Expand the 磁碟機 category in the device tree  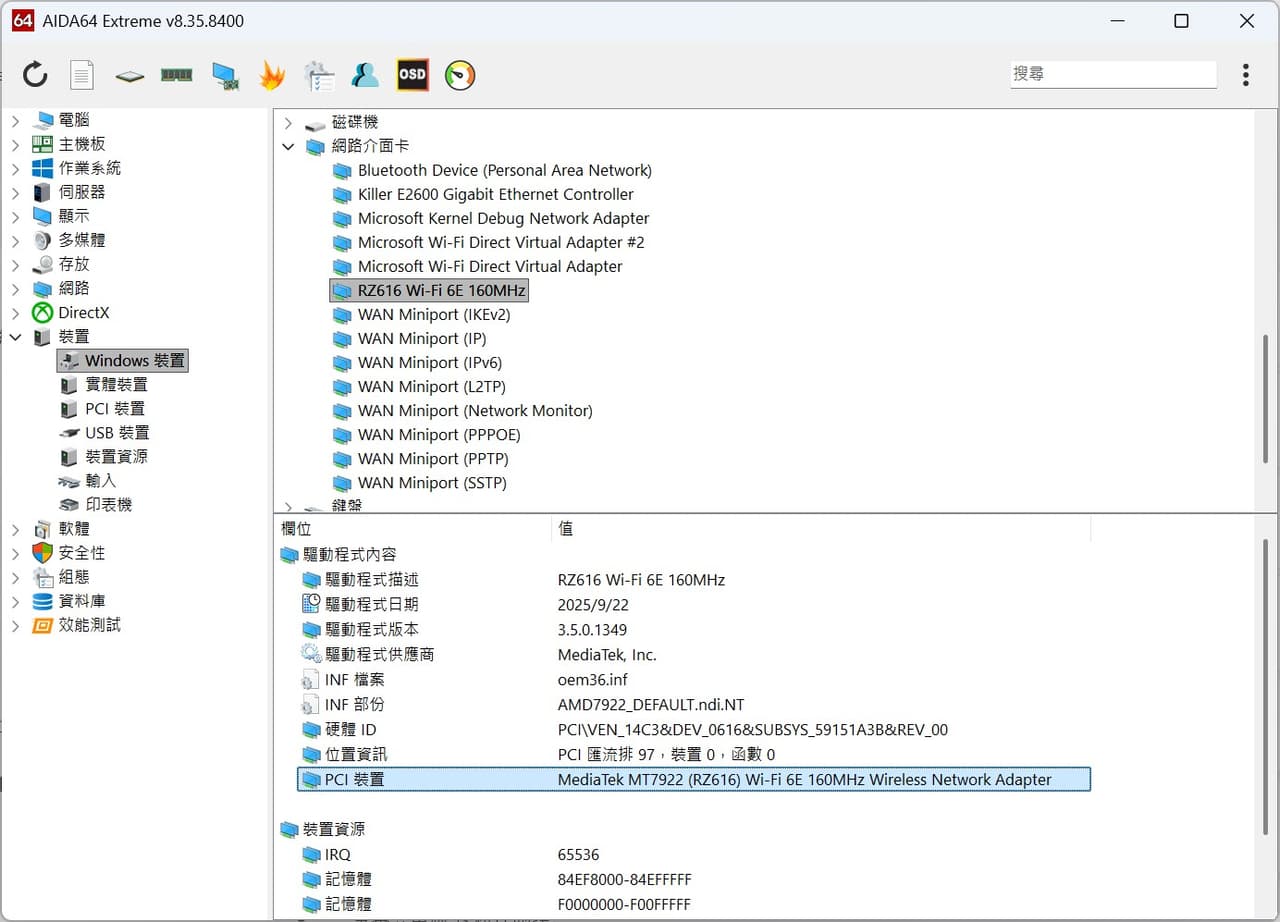pos(288,122)
